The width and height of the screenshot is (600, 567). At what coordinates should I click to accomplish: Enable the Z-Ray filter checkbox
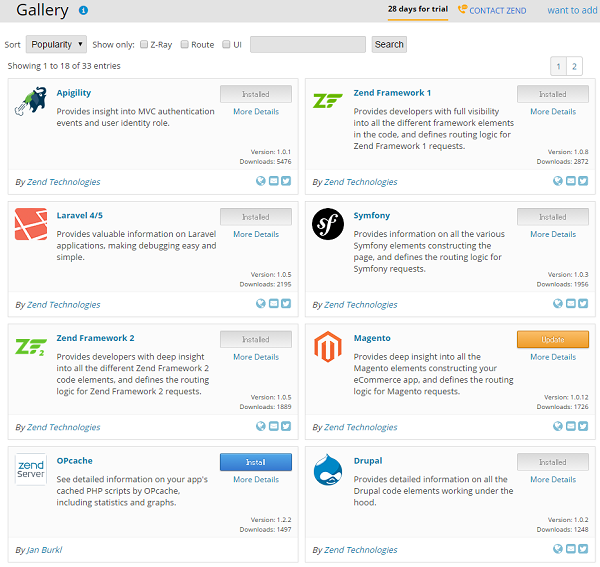click(145, 45)
